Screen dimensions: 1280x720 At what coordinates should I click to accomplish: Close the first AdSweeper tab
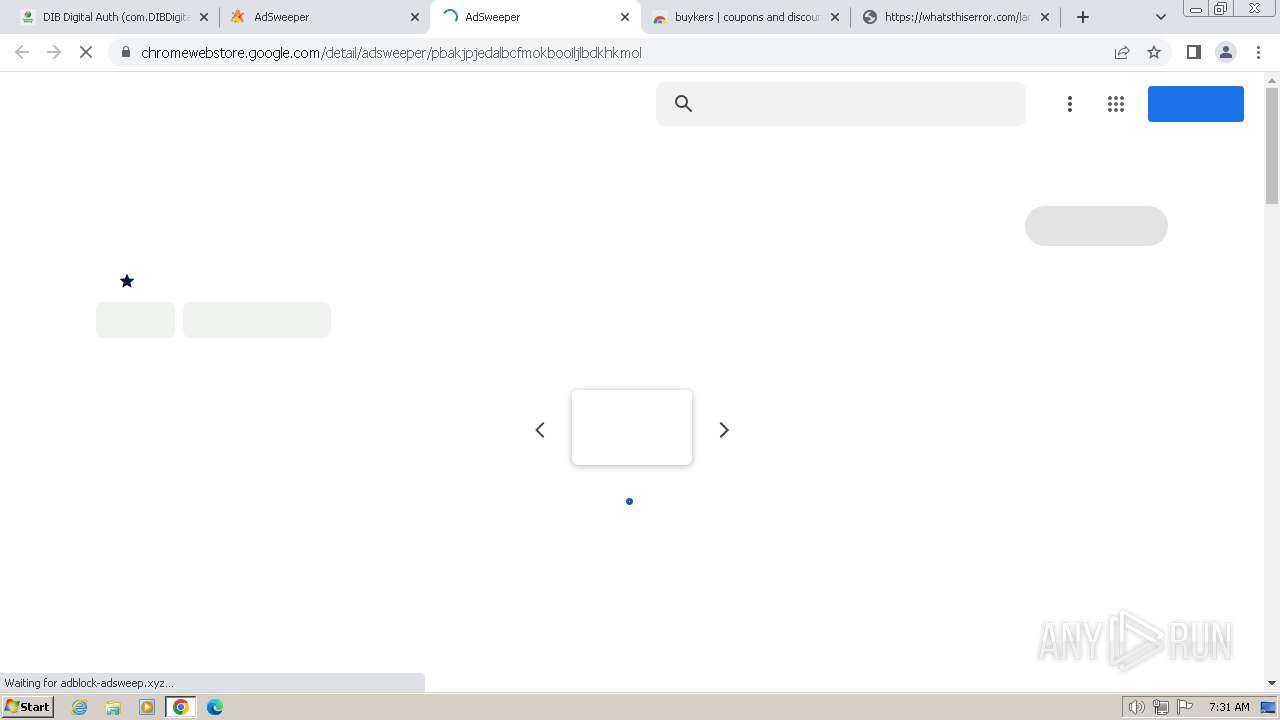click(x=415, y=17)
